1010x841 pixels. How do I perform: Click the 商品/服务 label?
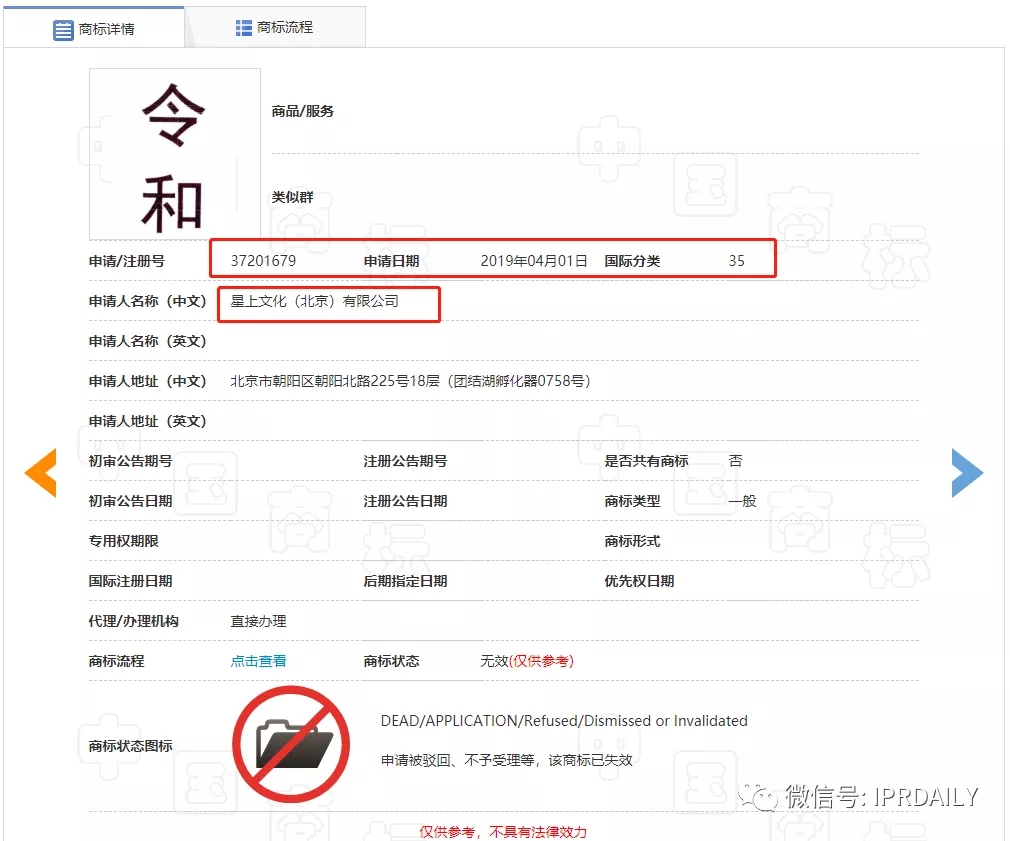[303, 111]
